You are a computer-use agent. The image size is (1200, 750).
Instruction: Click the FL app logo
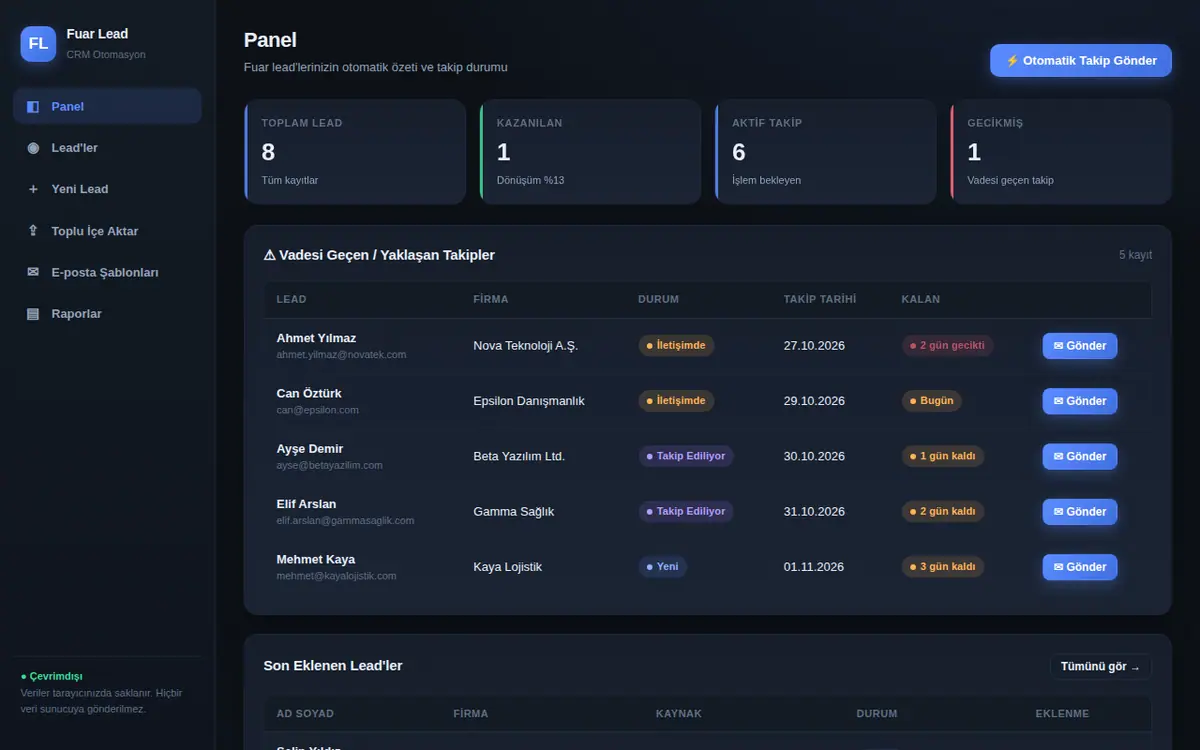[x=38, y=44]
